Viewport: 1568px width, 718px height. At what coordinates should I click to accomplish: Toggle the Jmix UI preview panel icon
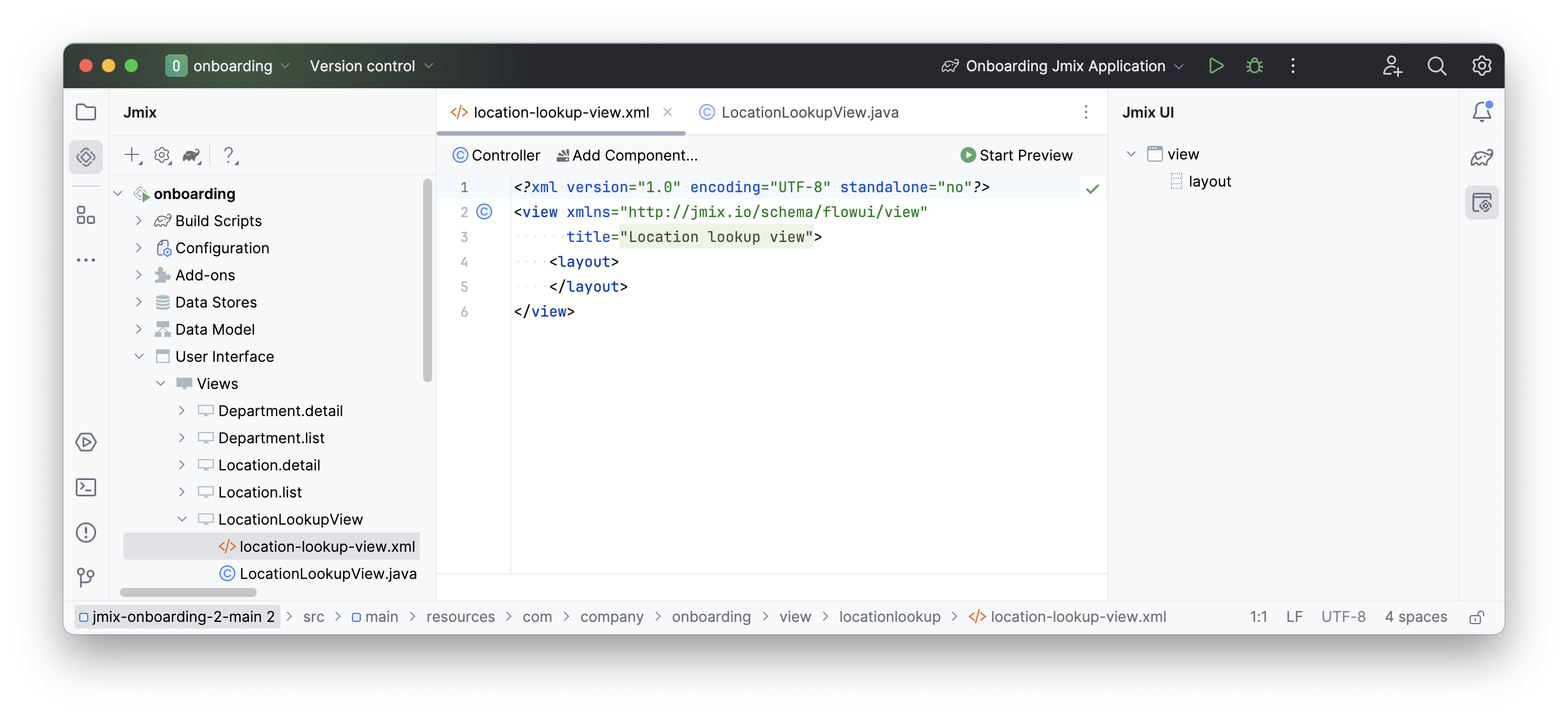click(1482, 202)
